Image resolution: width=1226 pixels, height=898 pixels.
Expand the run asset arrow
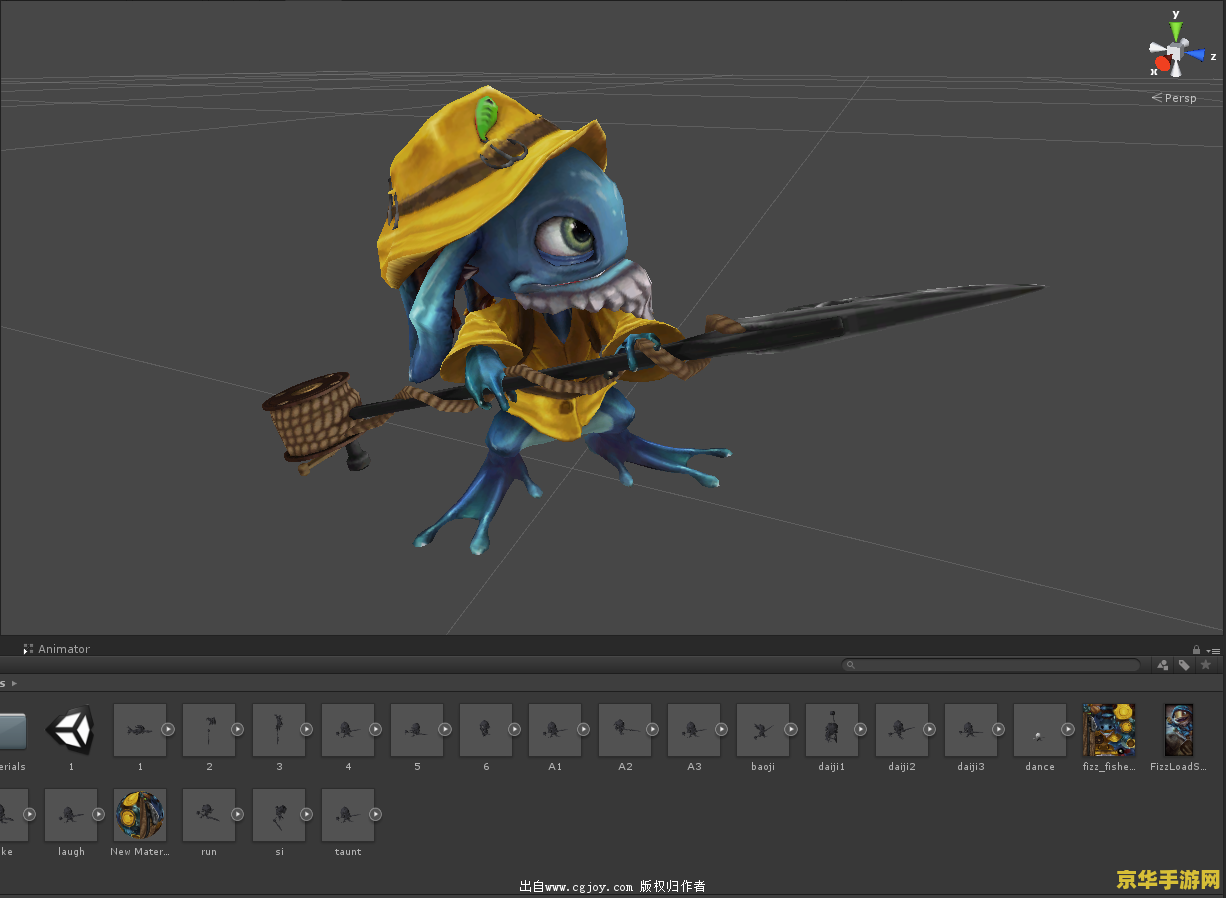[238, 814]
